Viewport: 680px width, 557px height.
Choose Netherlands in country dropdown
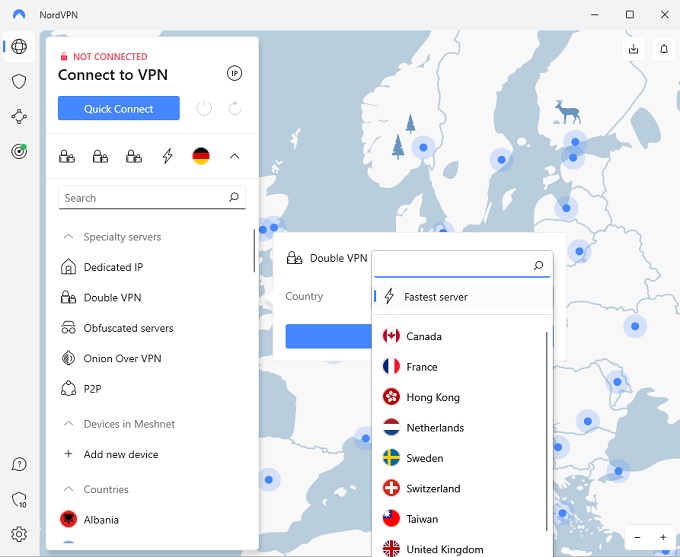tap(460, 427)
